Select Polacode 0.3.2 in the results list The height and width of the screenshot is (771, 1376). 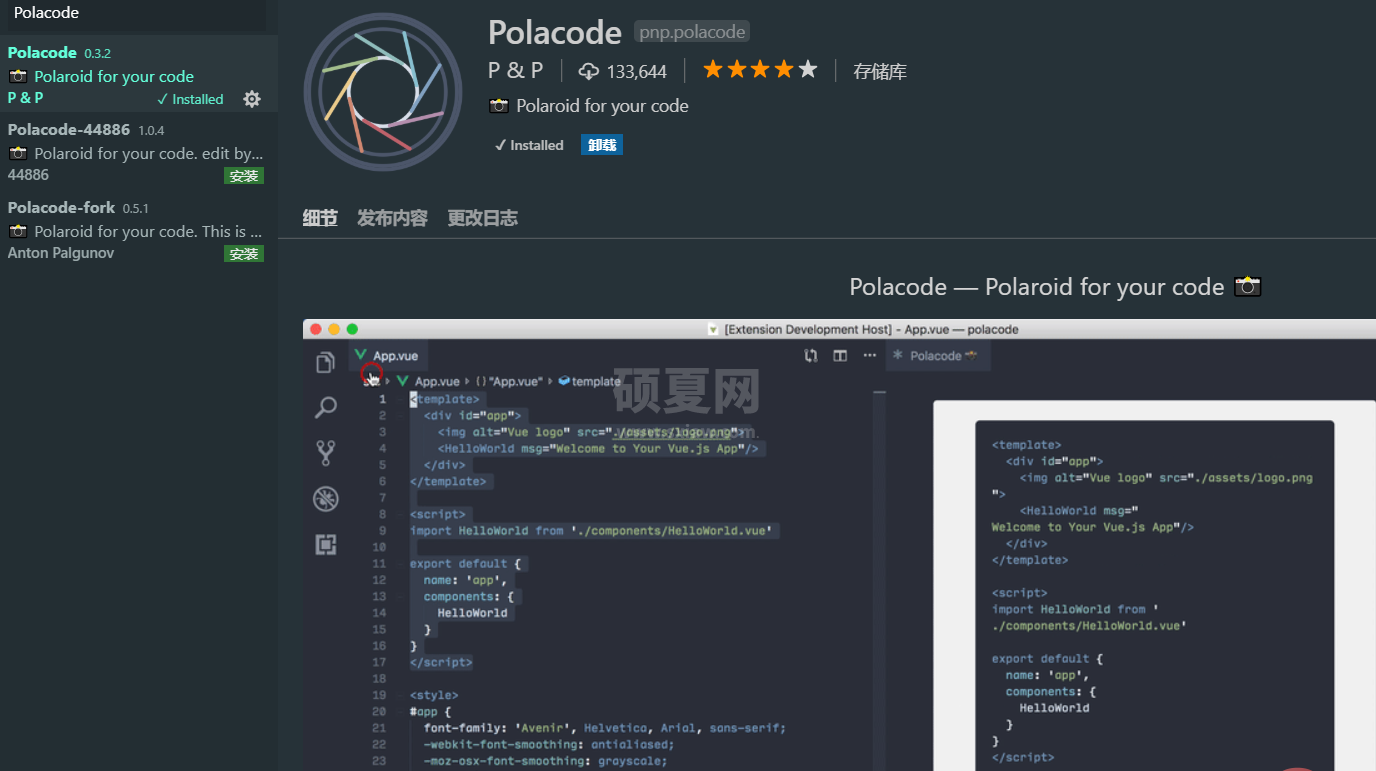point(139,75)
